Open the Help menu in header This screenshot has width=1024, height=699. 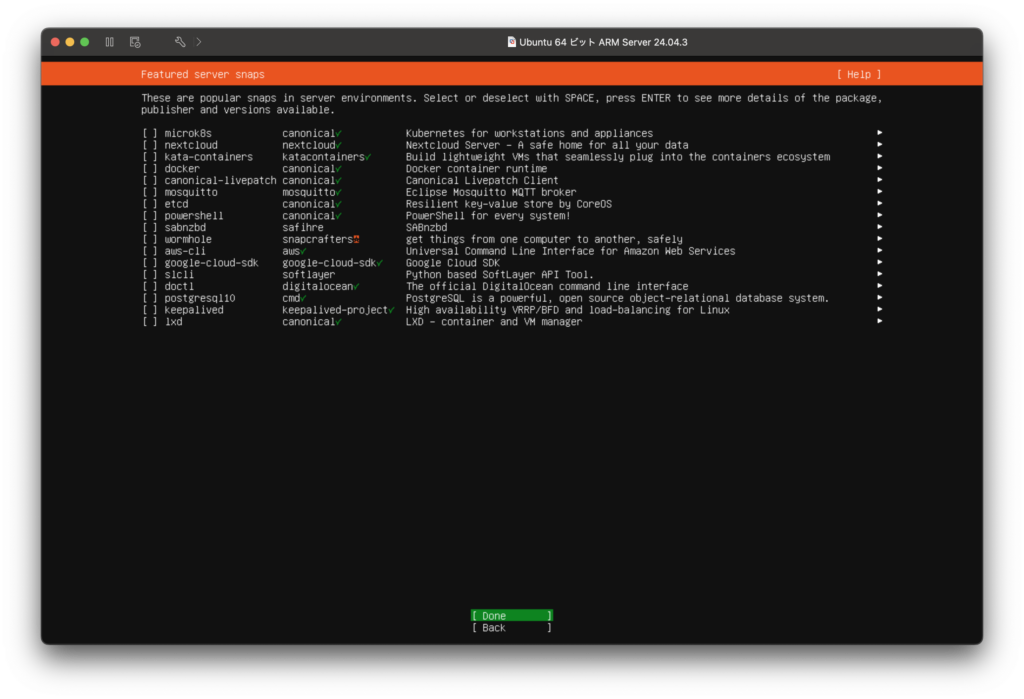[x=859, y=75]
